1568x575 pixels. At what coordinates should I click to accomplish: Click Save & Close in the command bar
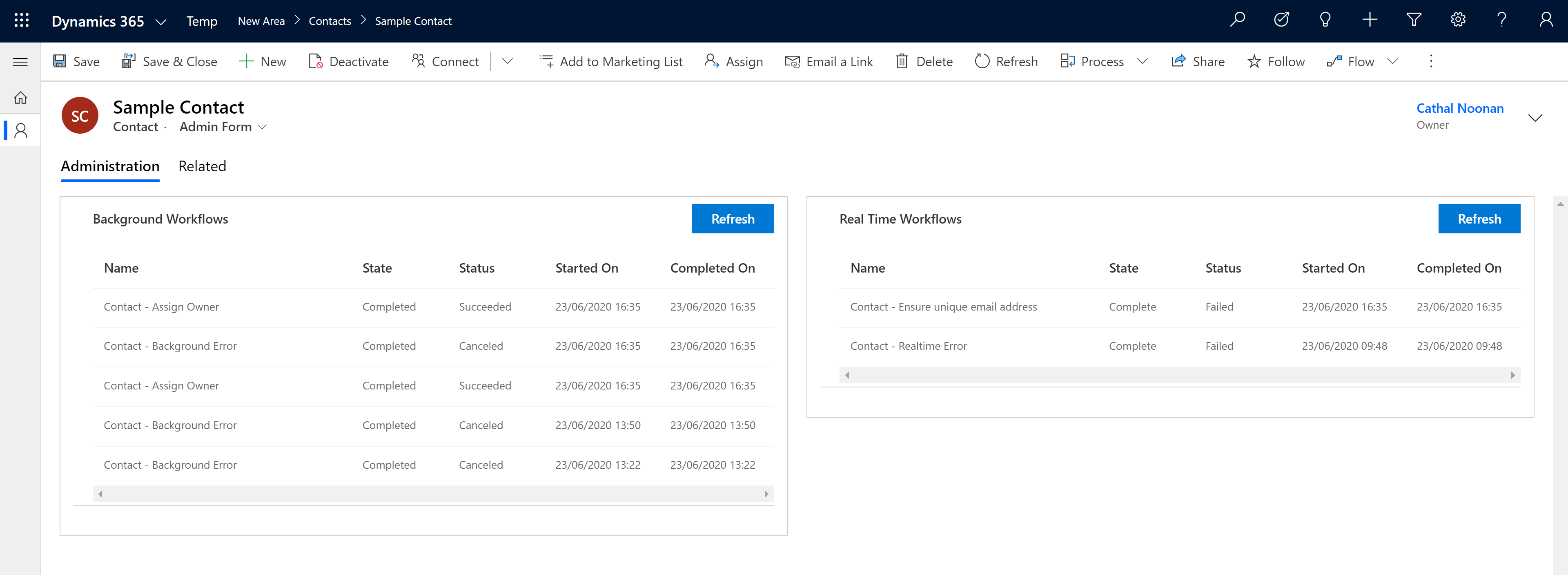coord(169,62)
